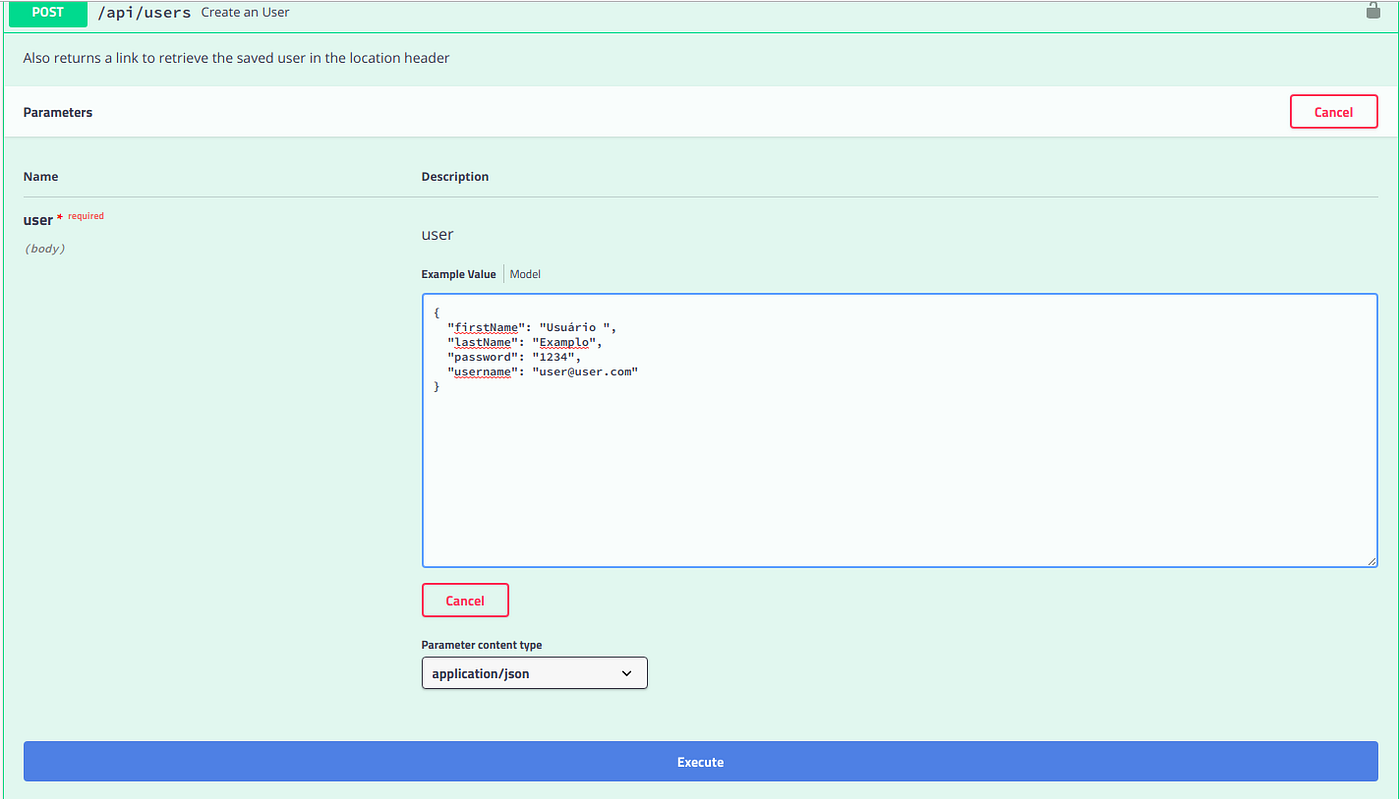Open the Parameter content type dropdown
The image size is (1400, 799).
pos(534,672)
